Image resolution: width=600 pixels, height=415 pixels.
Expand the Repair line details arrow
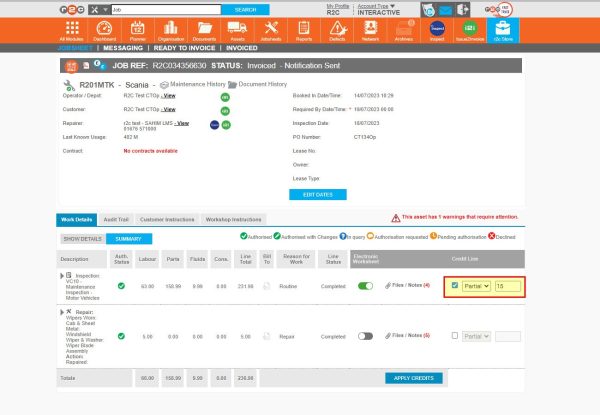click(x=62, y=312)
